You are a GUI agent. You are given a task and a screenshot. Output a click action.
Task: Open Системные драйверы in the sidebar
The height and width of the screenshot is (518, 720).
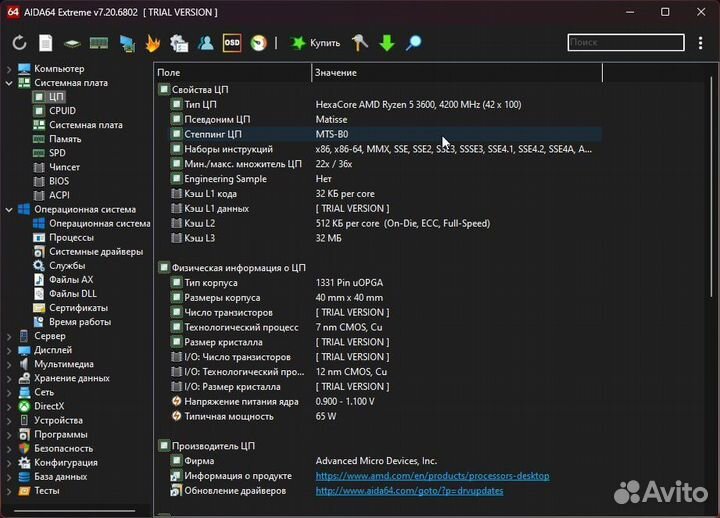(x=89, y=252)
